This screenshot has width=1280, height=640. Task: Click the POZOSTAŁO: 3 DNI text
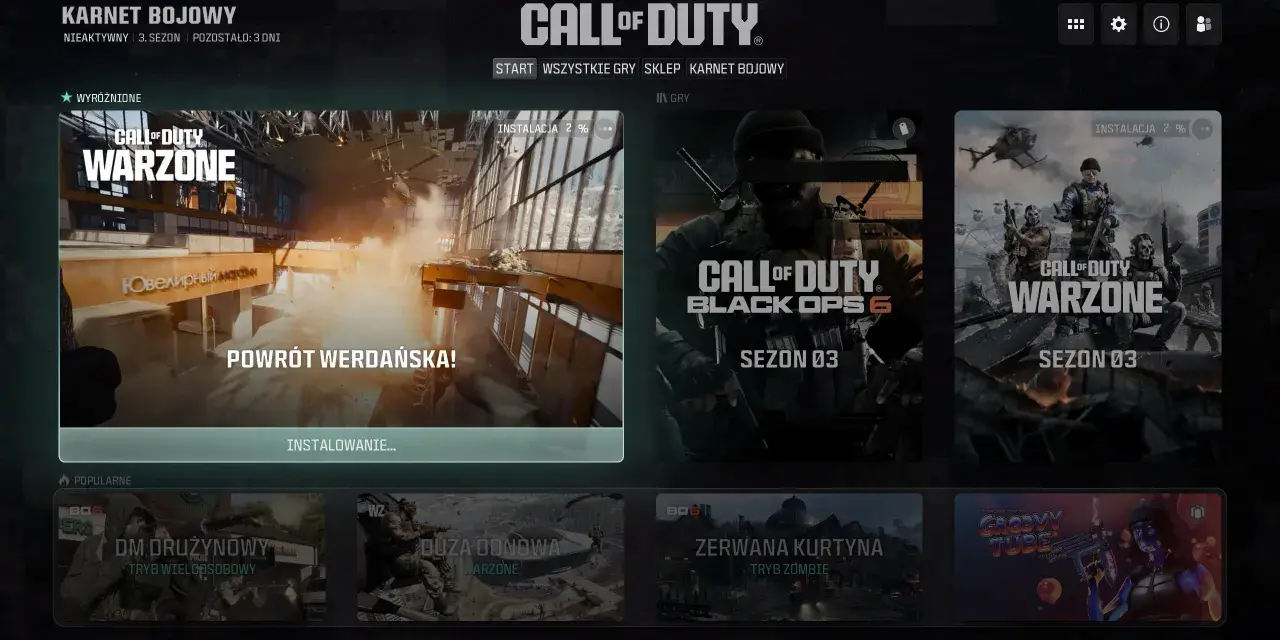(x=236, y=38)
